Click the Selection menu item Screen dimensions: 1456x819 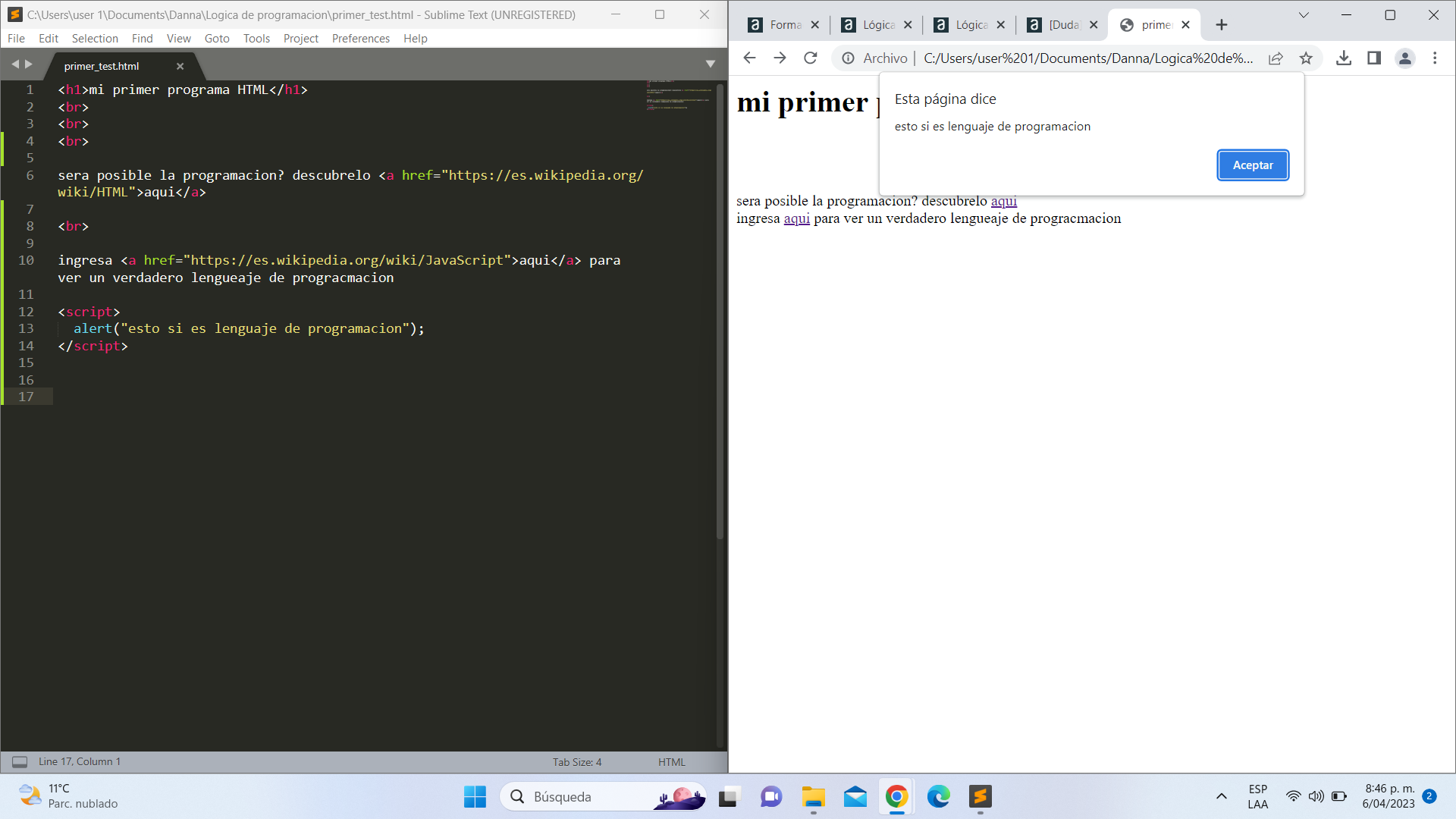(x=93, y=38)
